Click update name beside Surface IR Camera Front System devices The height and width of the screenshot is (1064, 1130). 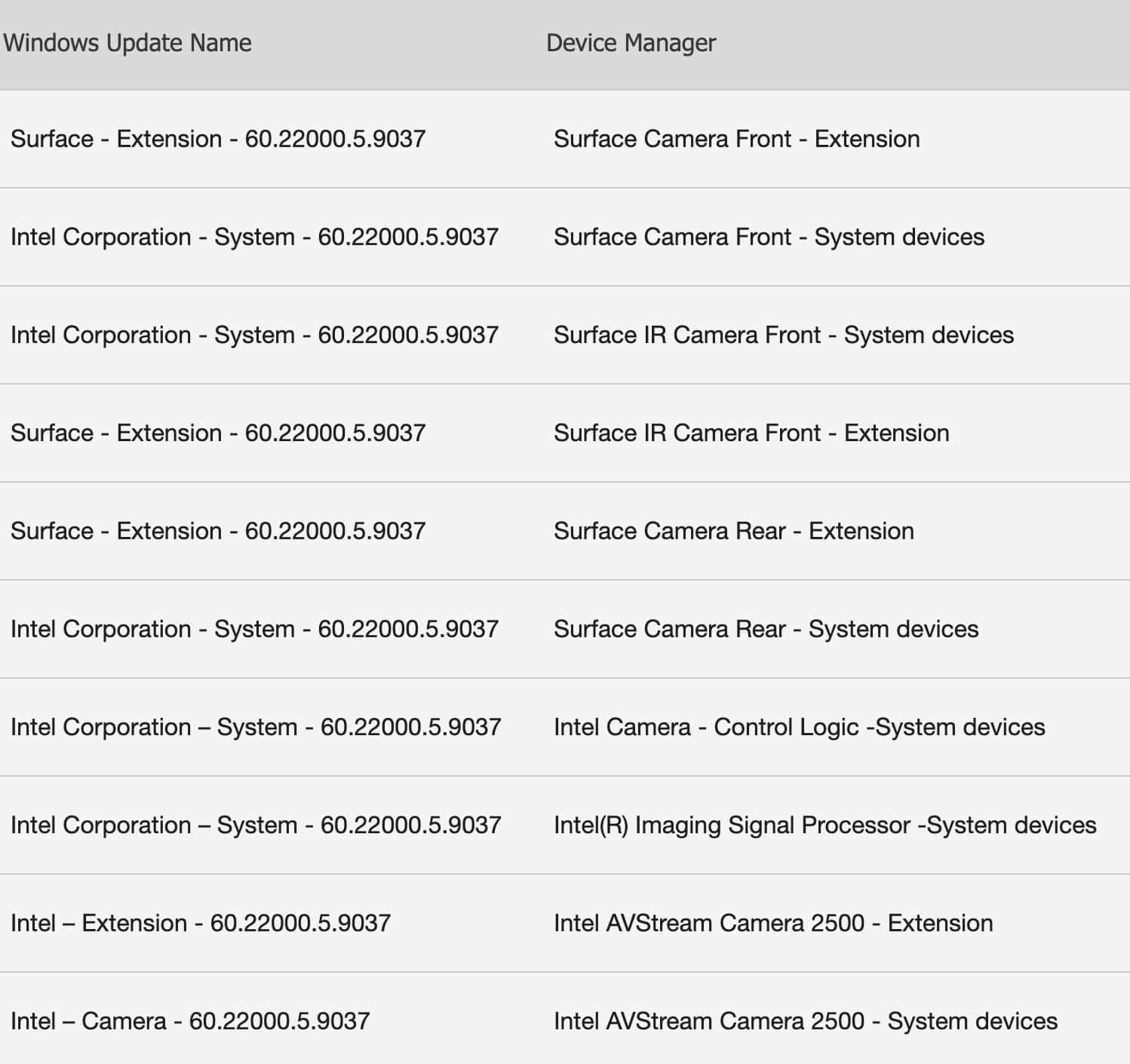point(255,335)
